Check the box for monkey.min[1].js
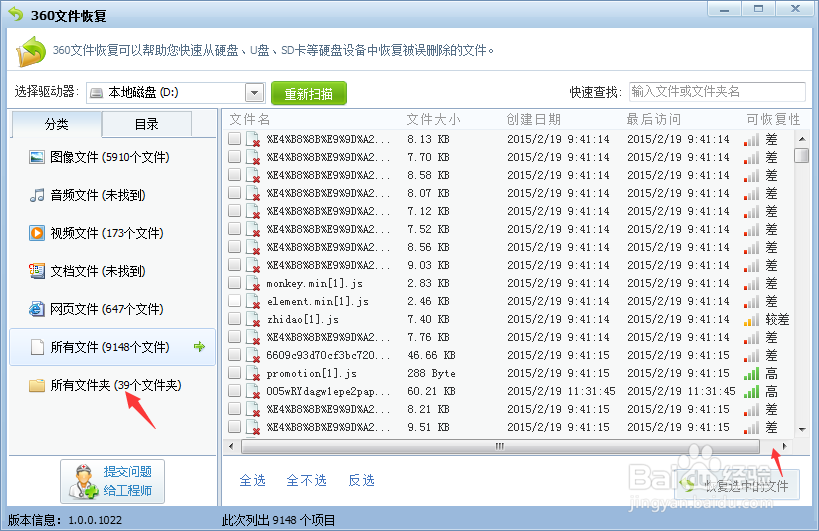Viewport: 819px width, 531px height. tap(235, 282)
